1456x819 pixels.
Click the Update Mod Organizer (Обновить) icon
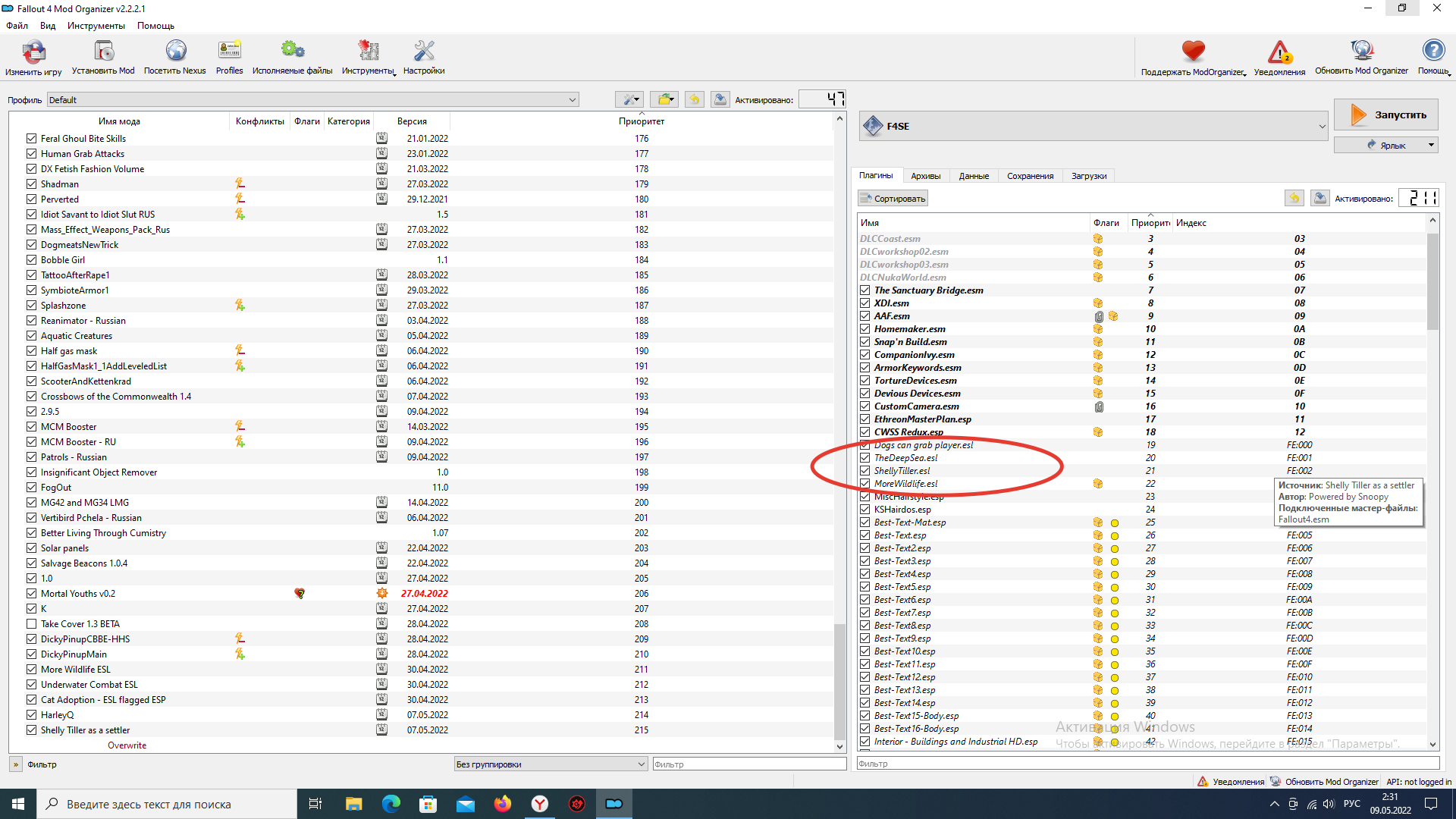point(1361,52)
